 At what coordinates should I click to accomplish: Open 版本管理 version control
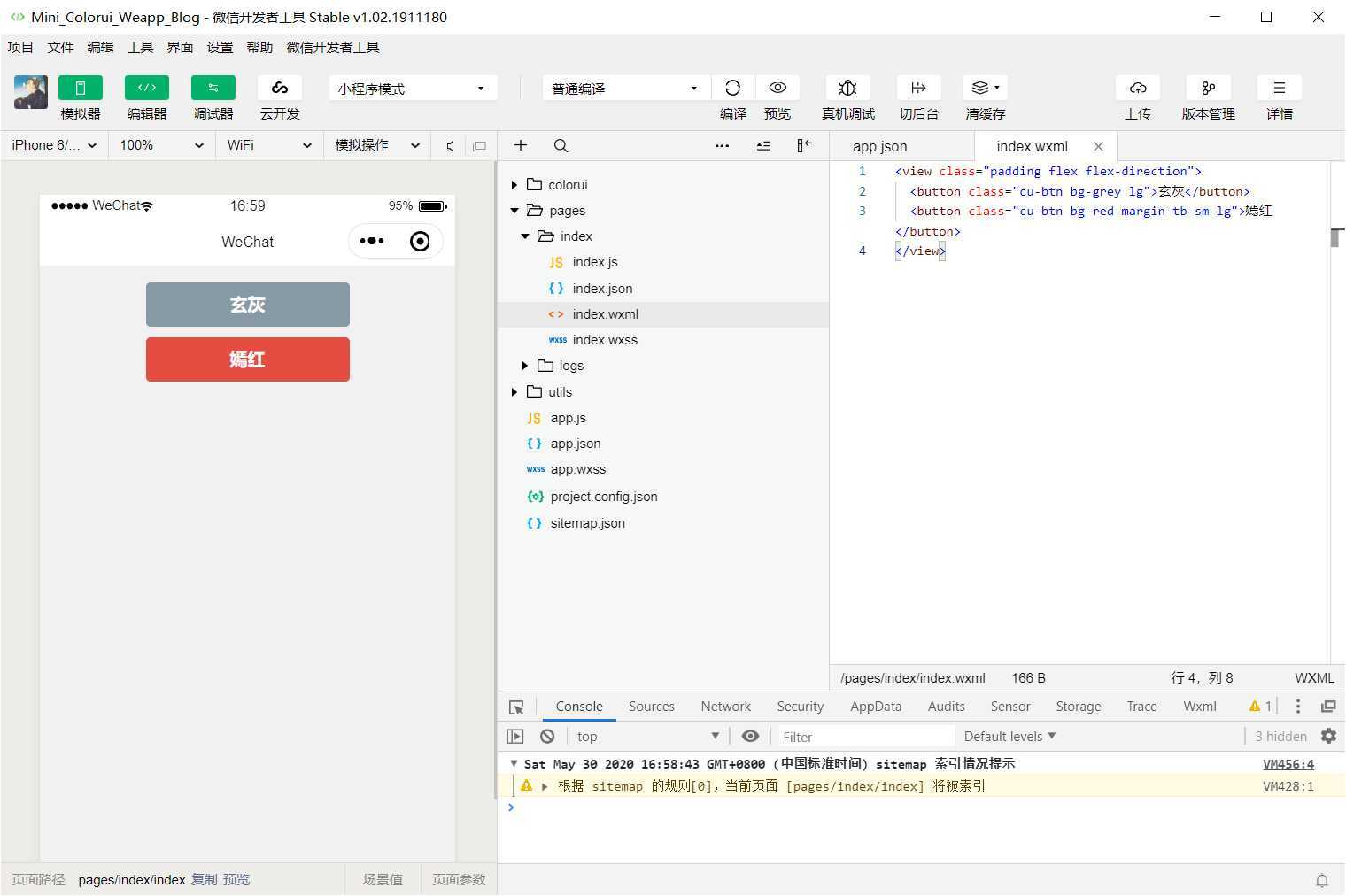tap(1209, 88)
